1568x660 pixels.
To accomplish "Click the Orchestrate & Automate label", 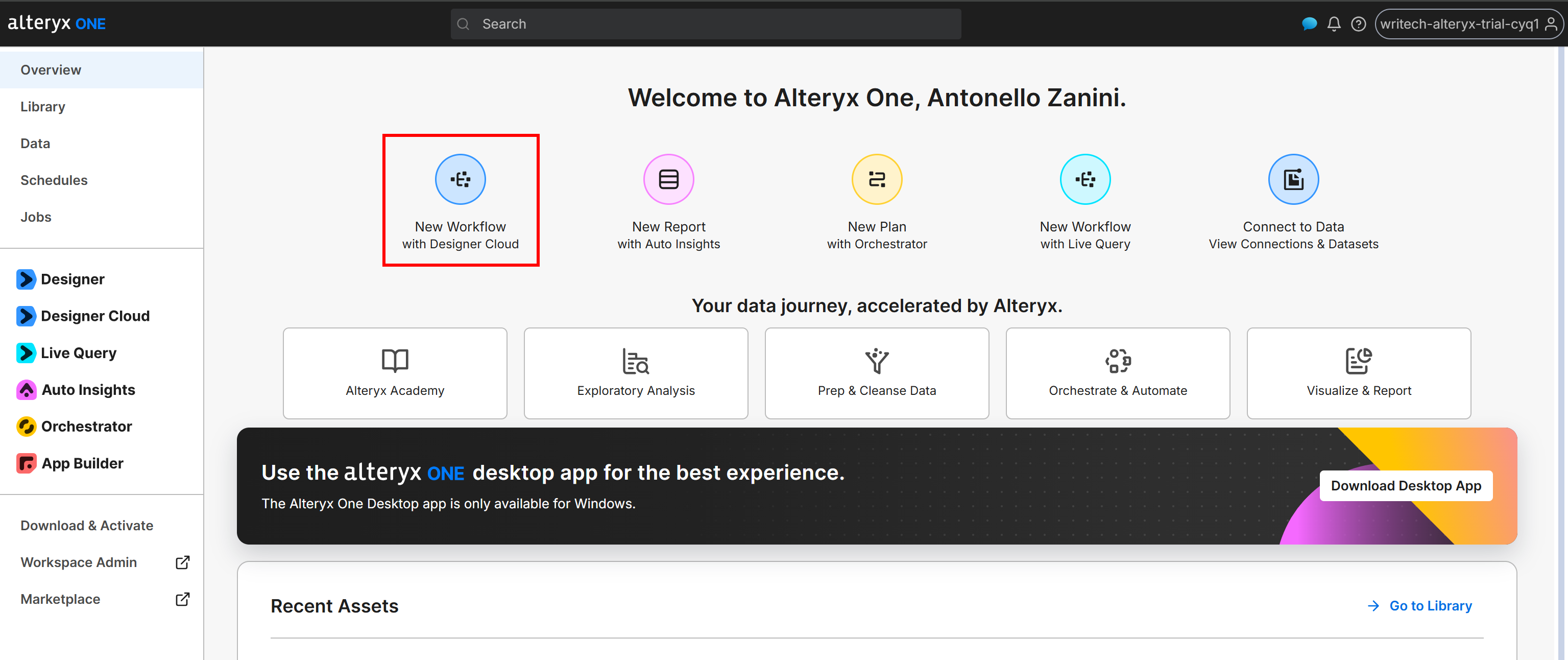I will [x=1118, y=390].
